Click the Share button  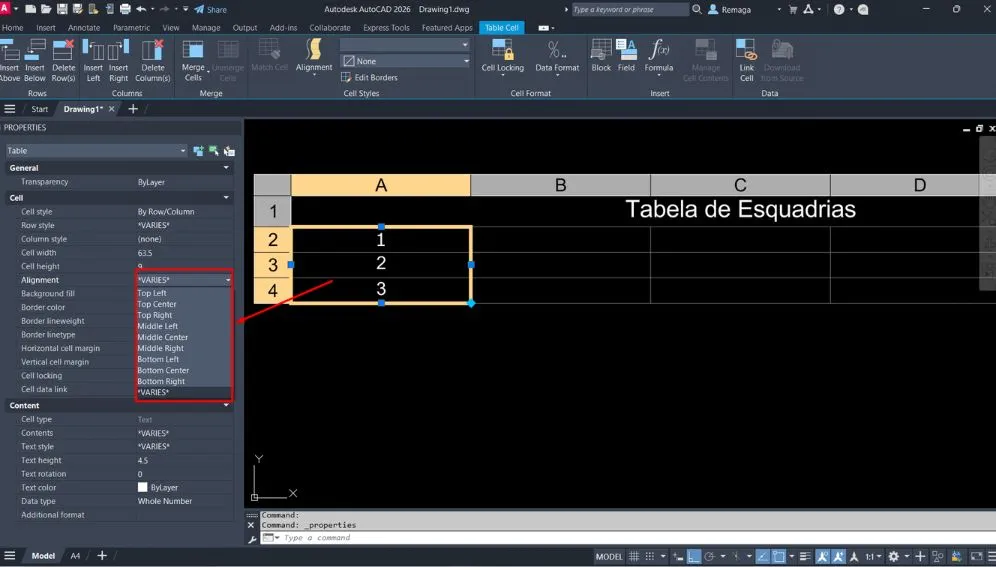click(211, 10)
